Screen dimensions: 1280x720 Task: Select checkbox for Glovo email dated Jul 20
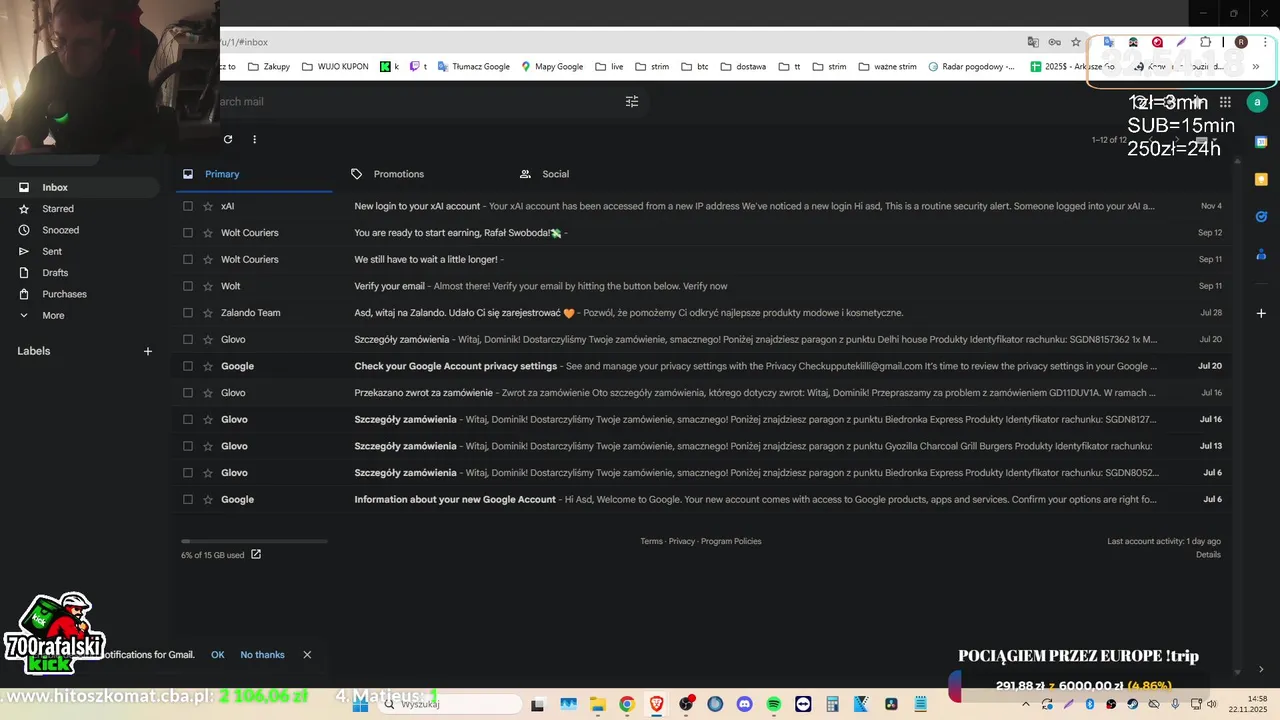pos(187,339)
